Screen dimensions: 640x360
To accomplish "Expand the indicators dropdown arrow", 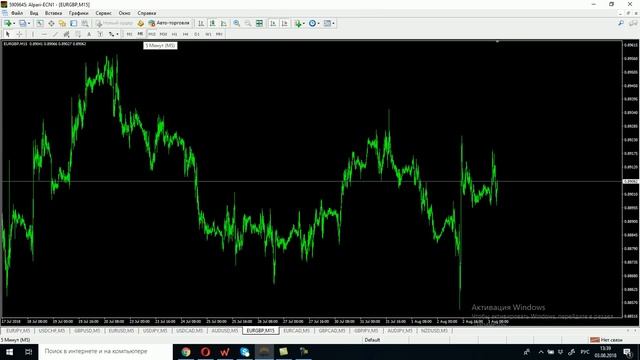I will (304, 23).
